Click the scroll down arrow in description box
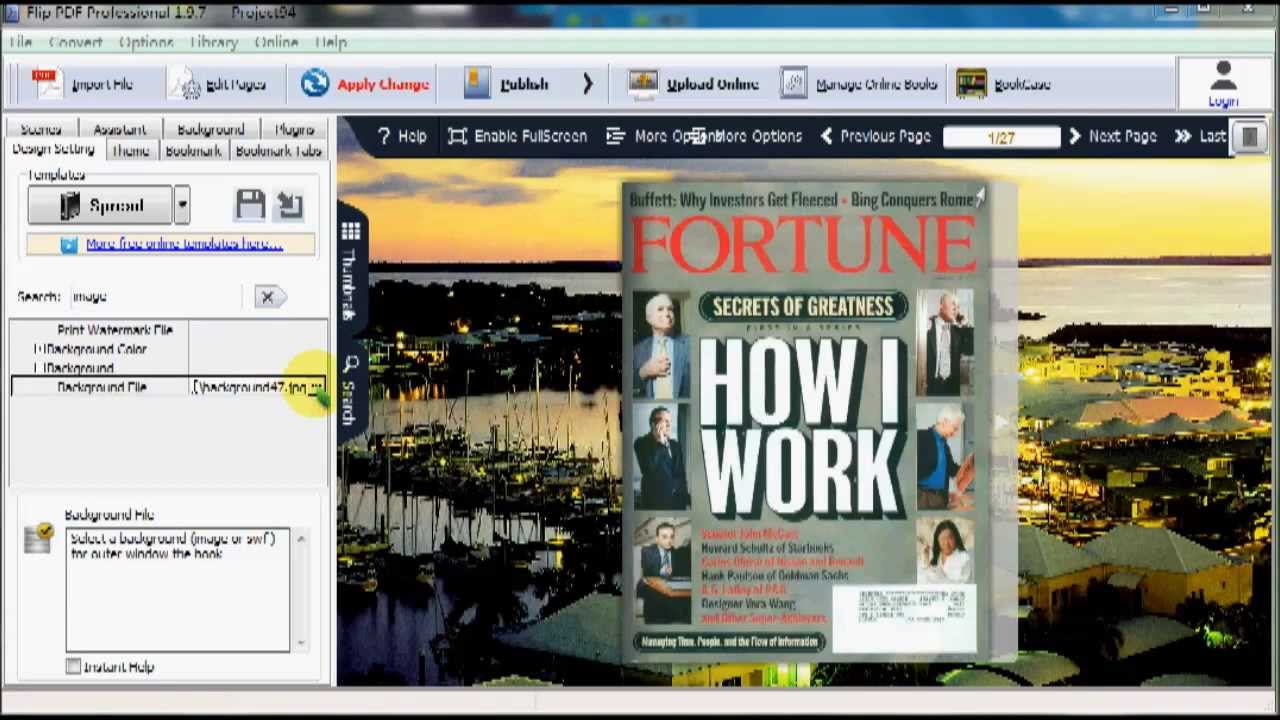 click(x=300, y=642)
